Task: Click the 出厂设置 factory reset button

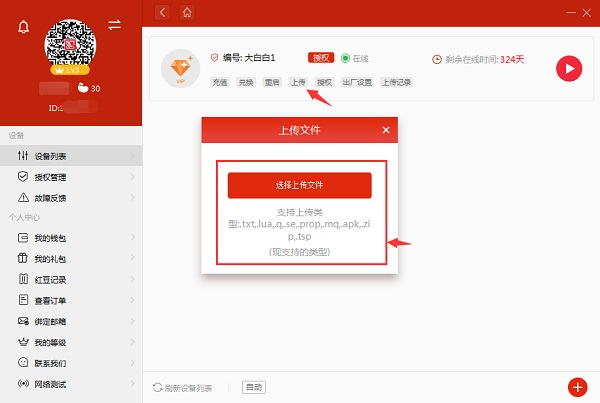Action: tap(357, 82)
